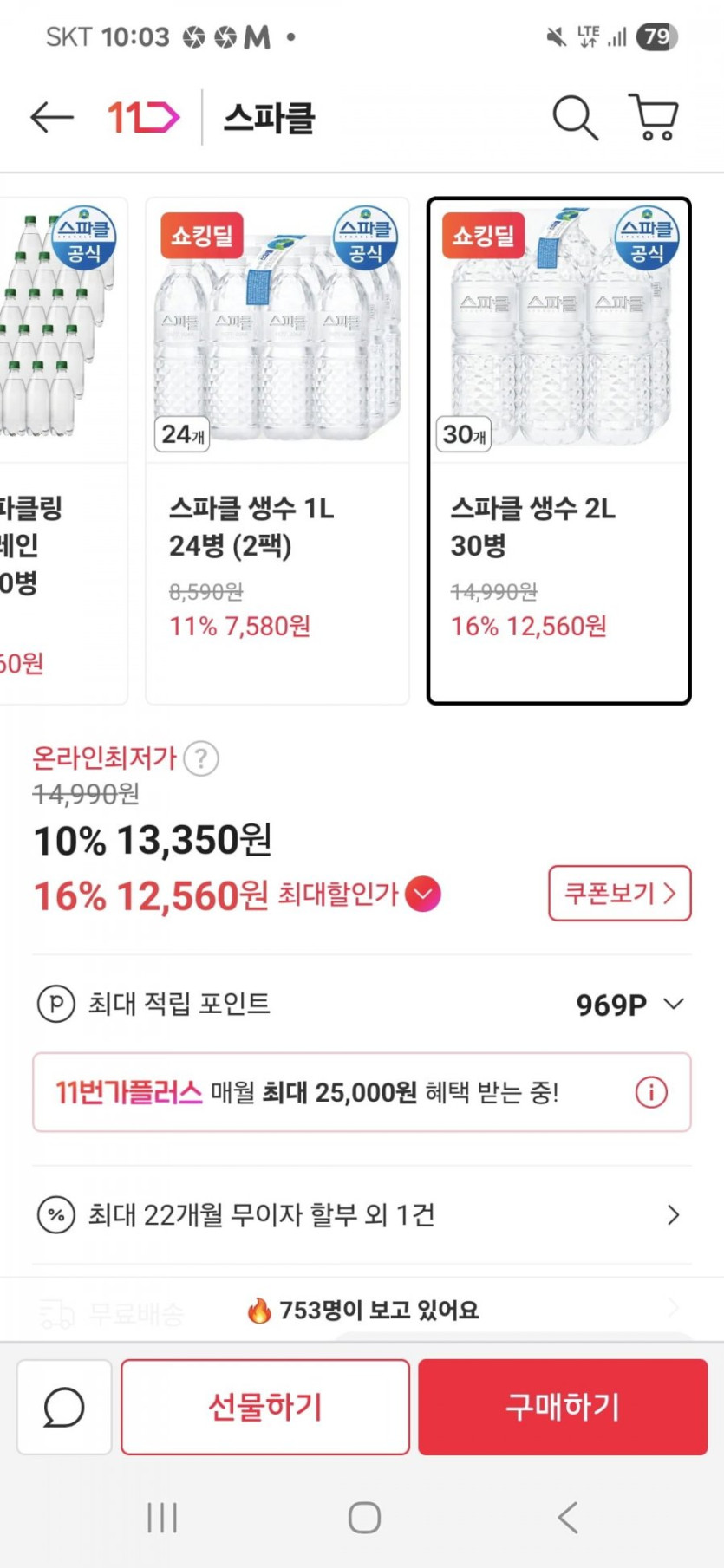Screen dimensions: 724x1568
Task: Tap the Android home navigation button
Action: [364, 1518]
